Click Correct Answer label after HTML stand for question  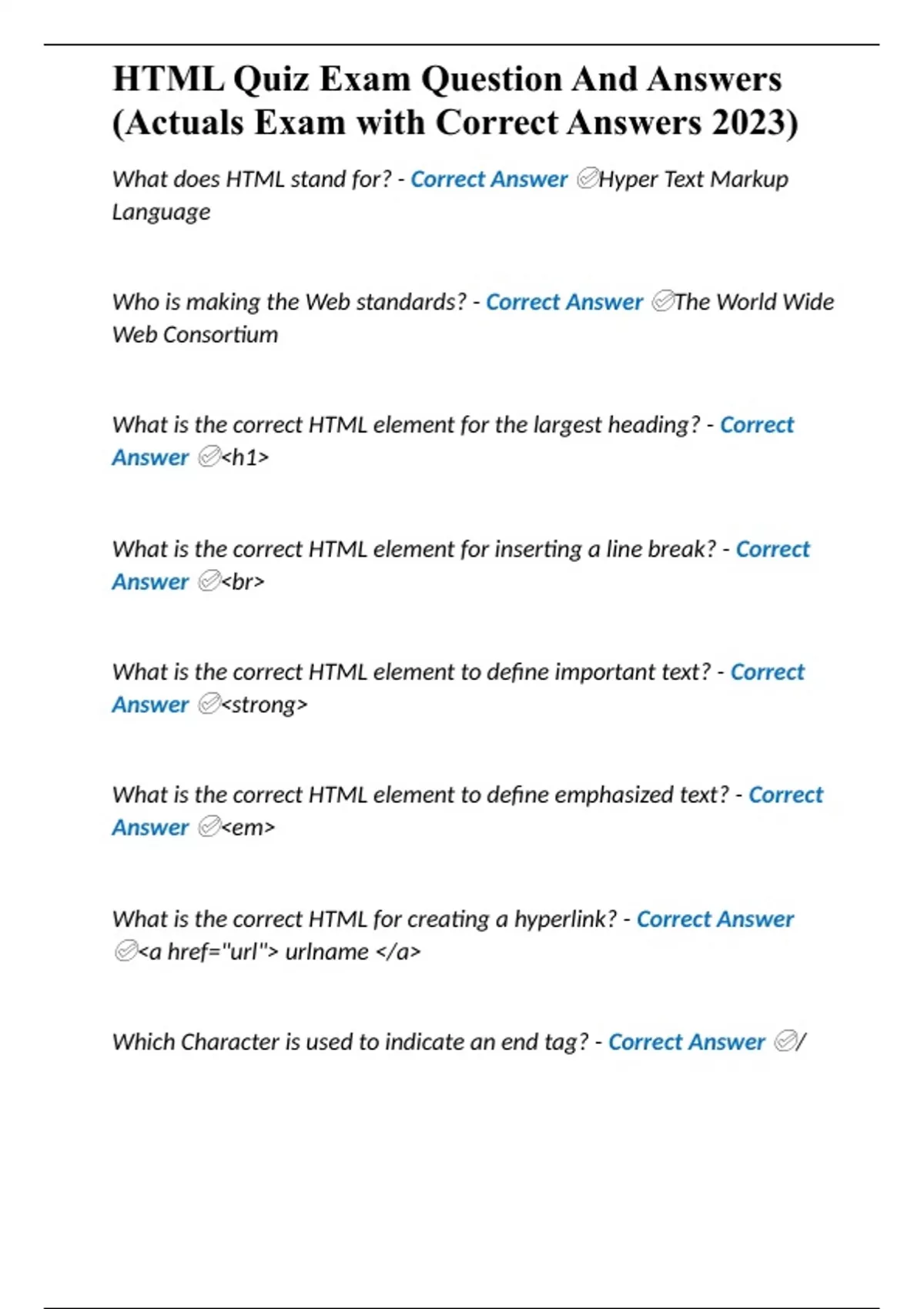tap(489, 179)
